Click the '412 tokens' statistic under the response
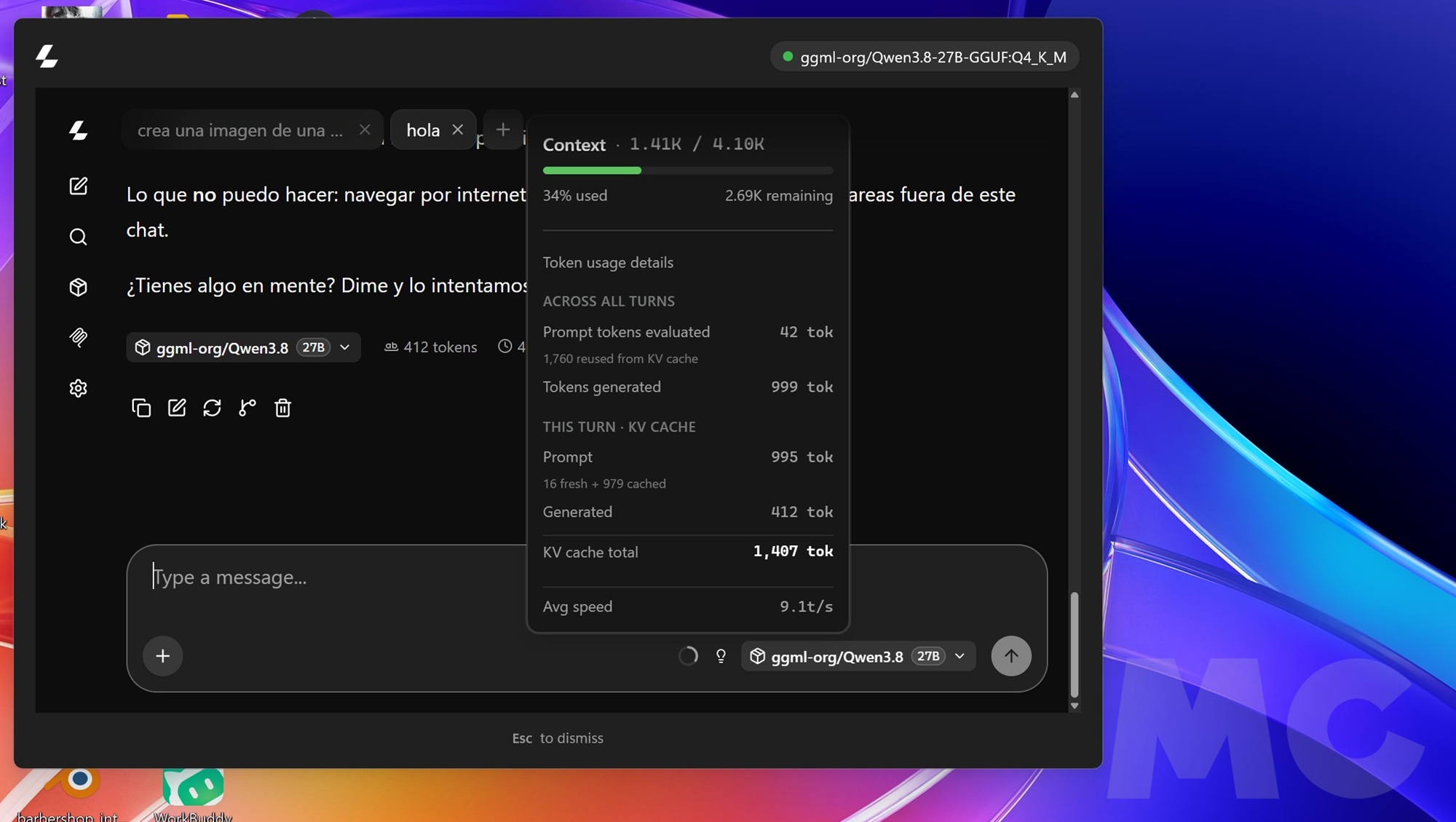The width and height of the screenshot is (1456, 822). click(431, 347)
